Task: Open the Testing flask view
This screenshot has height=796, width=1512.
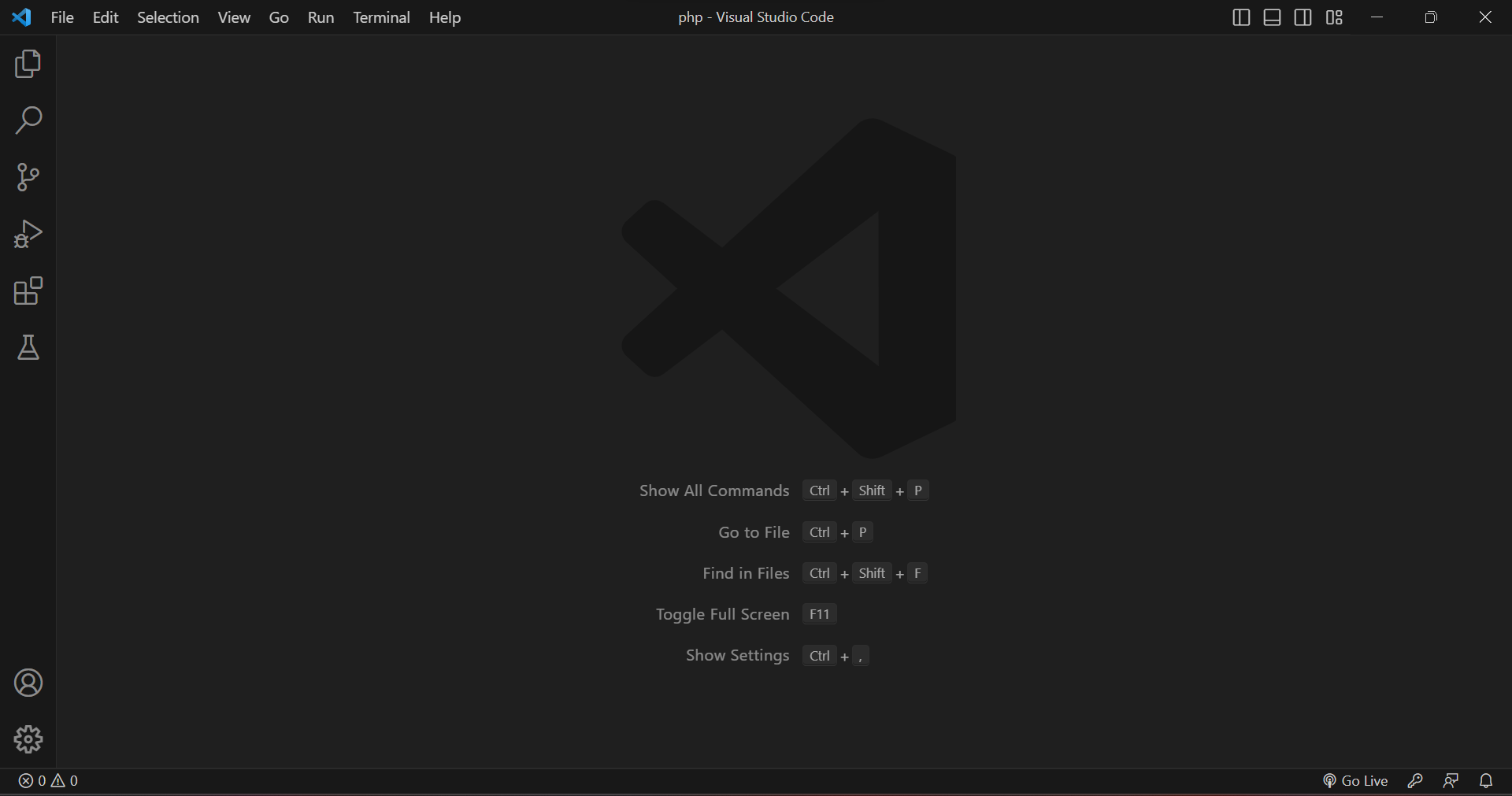Action: tap(28, 347)
